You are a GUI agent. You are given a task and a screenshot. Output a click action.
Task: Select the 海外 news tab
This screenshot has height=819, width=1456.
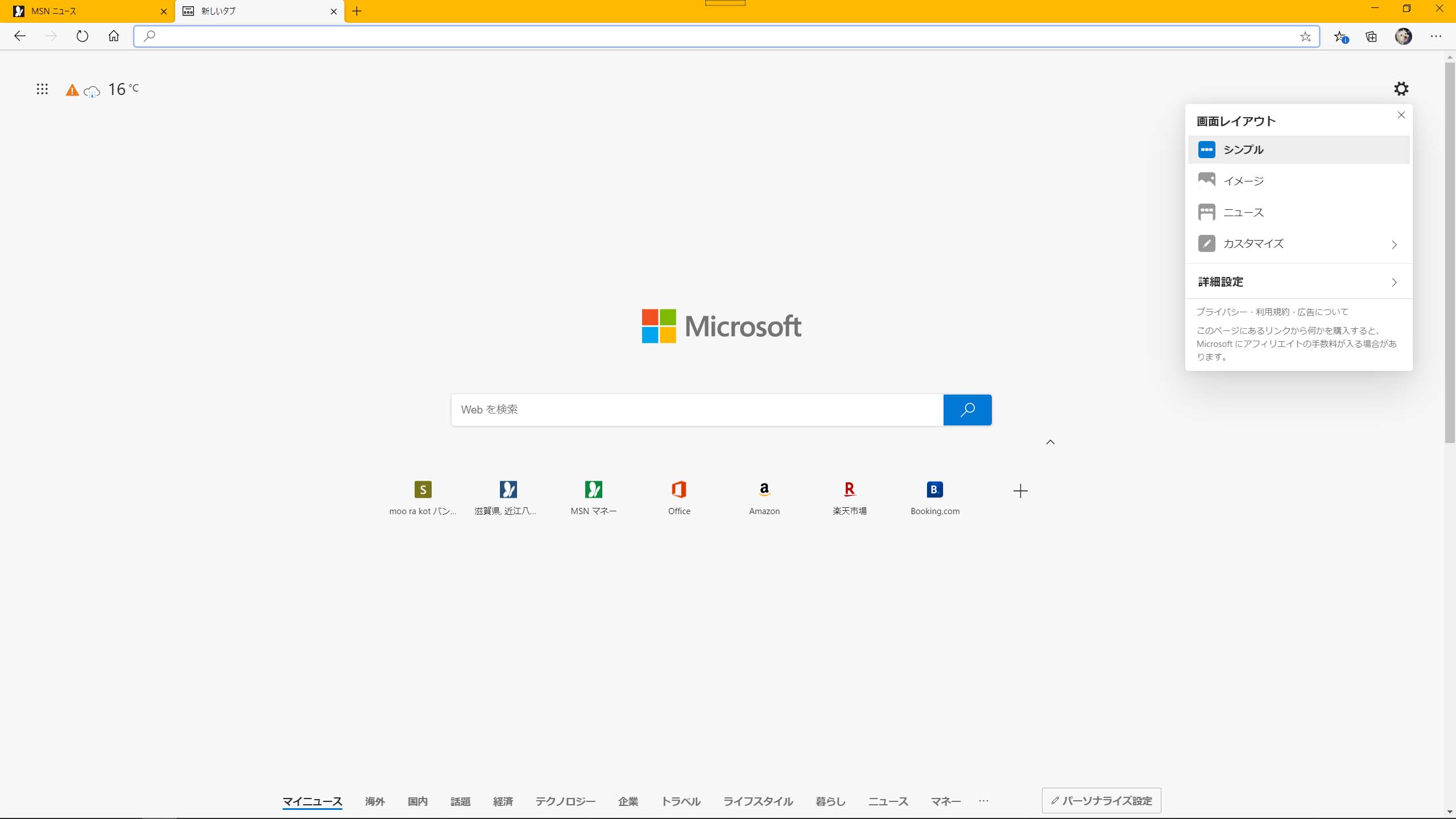375,801
